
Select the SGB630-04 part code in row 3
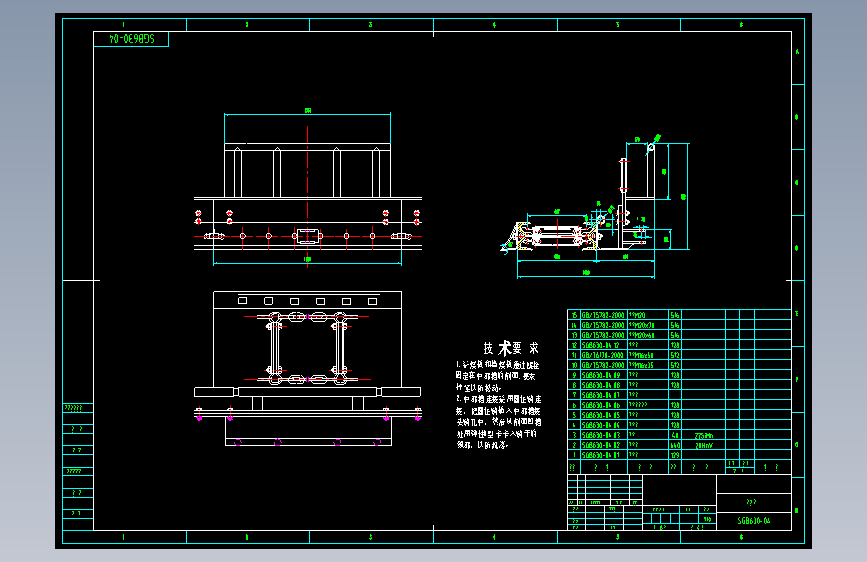tap(601, 435)
